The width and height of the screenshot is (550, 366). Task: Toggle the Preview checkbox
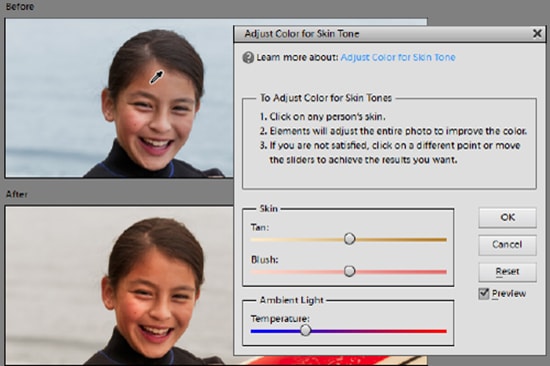[484, 294]
